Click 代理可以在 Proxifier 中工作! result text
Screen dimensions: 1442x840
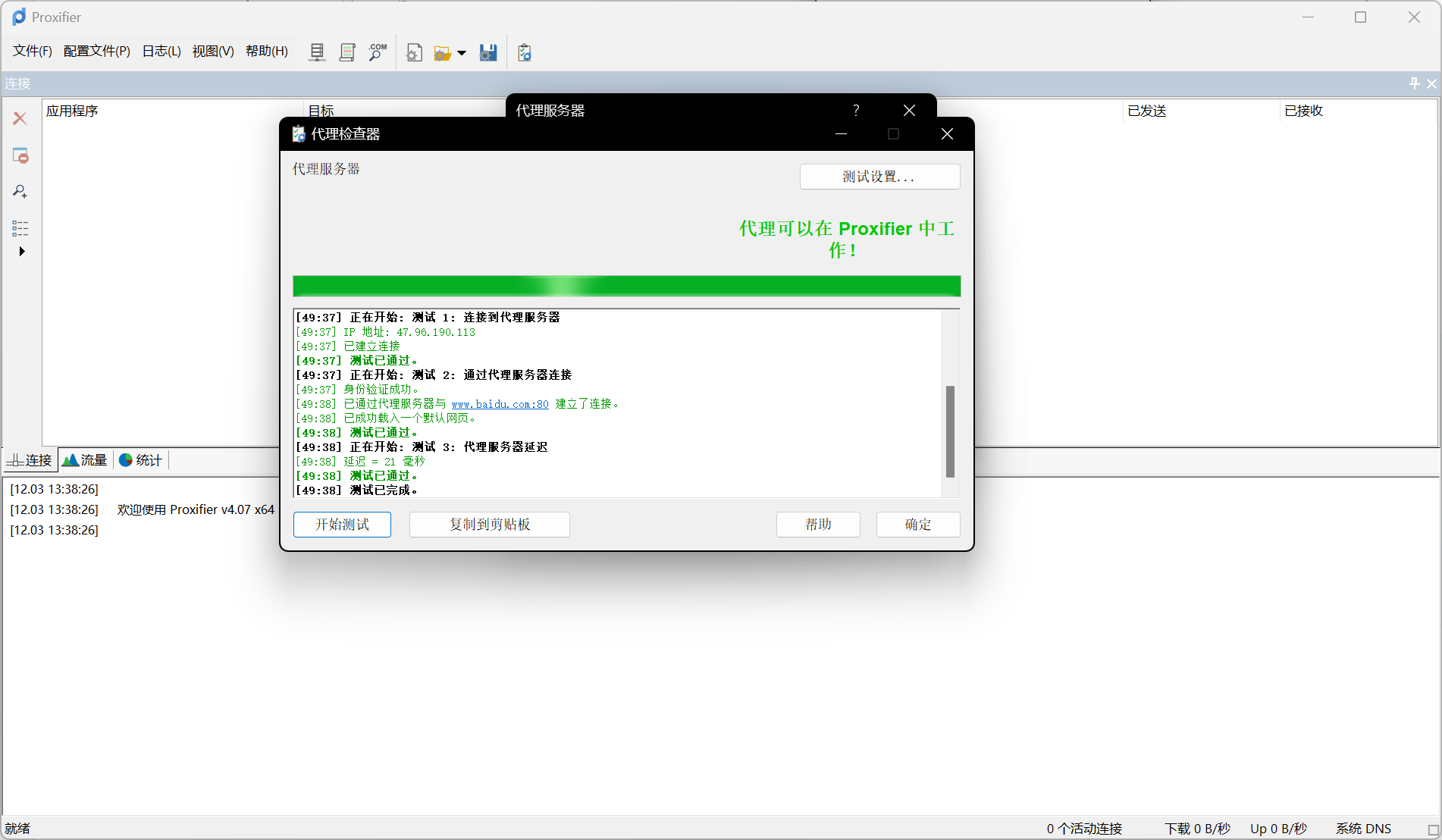[x=846, y=239]
